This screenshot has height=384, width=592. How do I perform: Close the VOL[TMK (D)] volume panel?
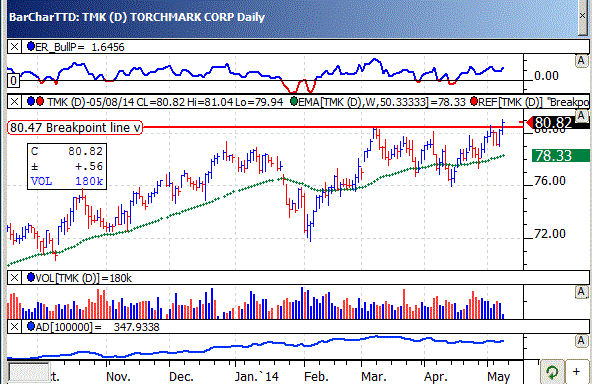pyautogui.click(x=14, y=278)
